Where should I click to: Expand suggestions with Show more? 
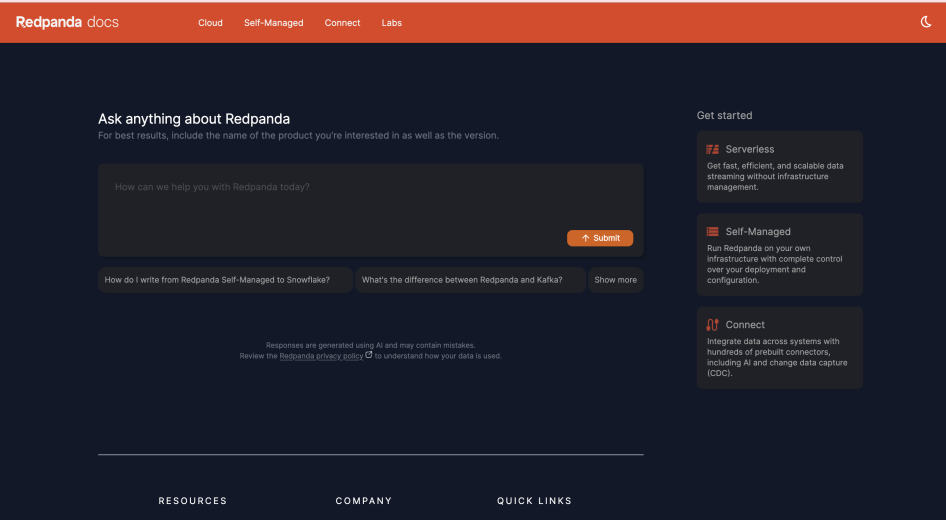point(615,280)
